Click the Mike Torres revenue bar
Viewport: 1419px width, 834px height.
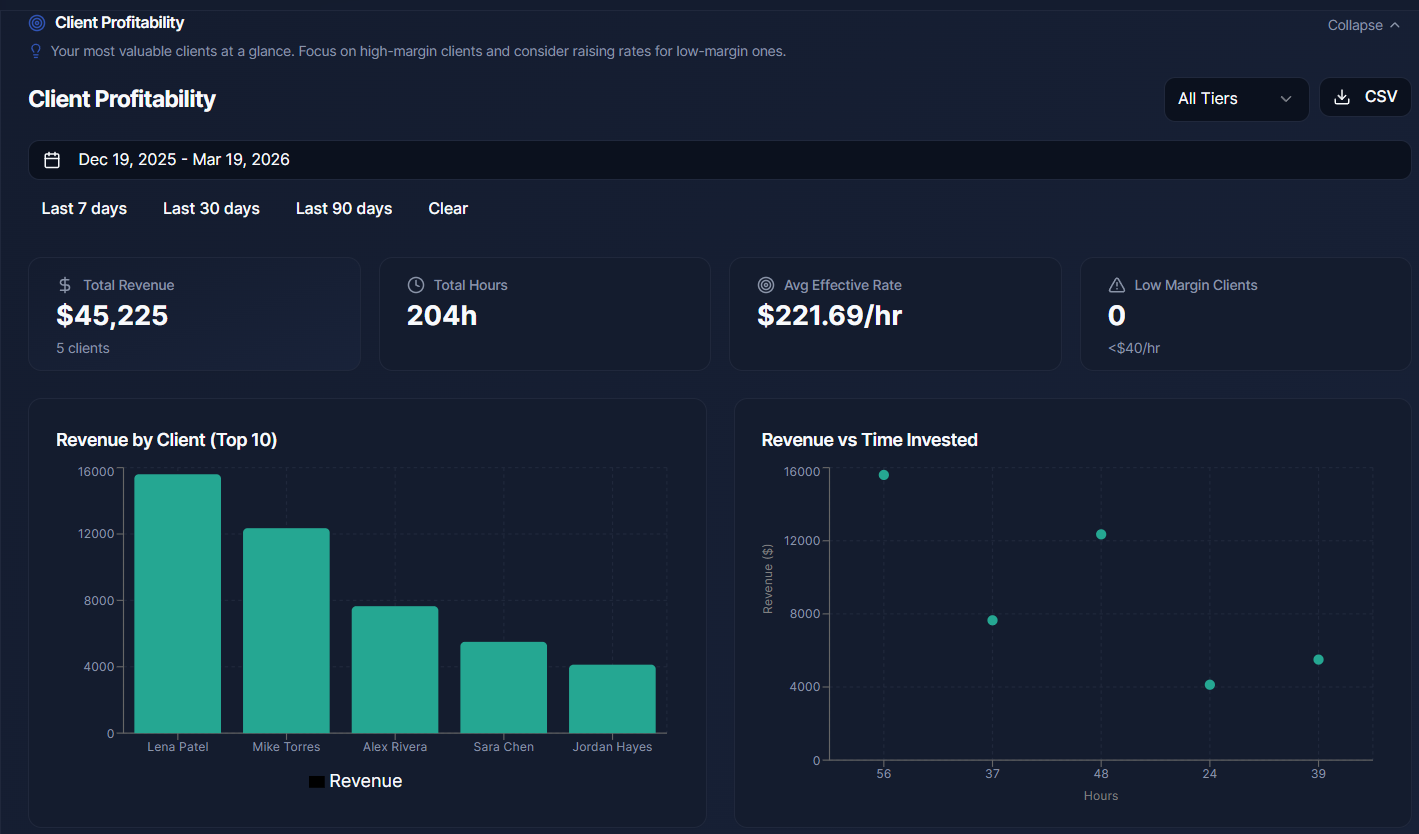286,631
